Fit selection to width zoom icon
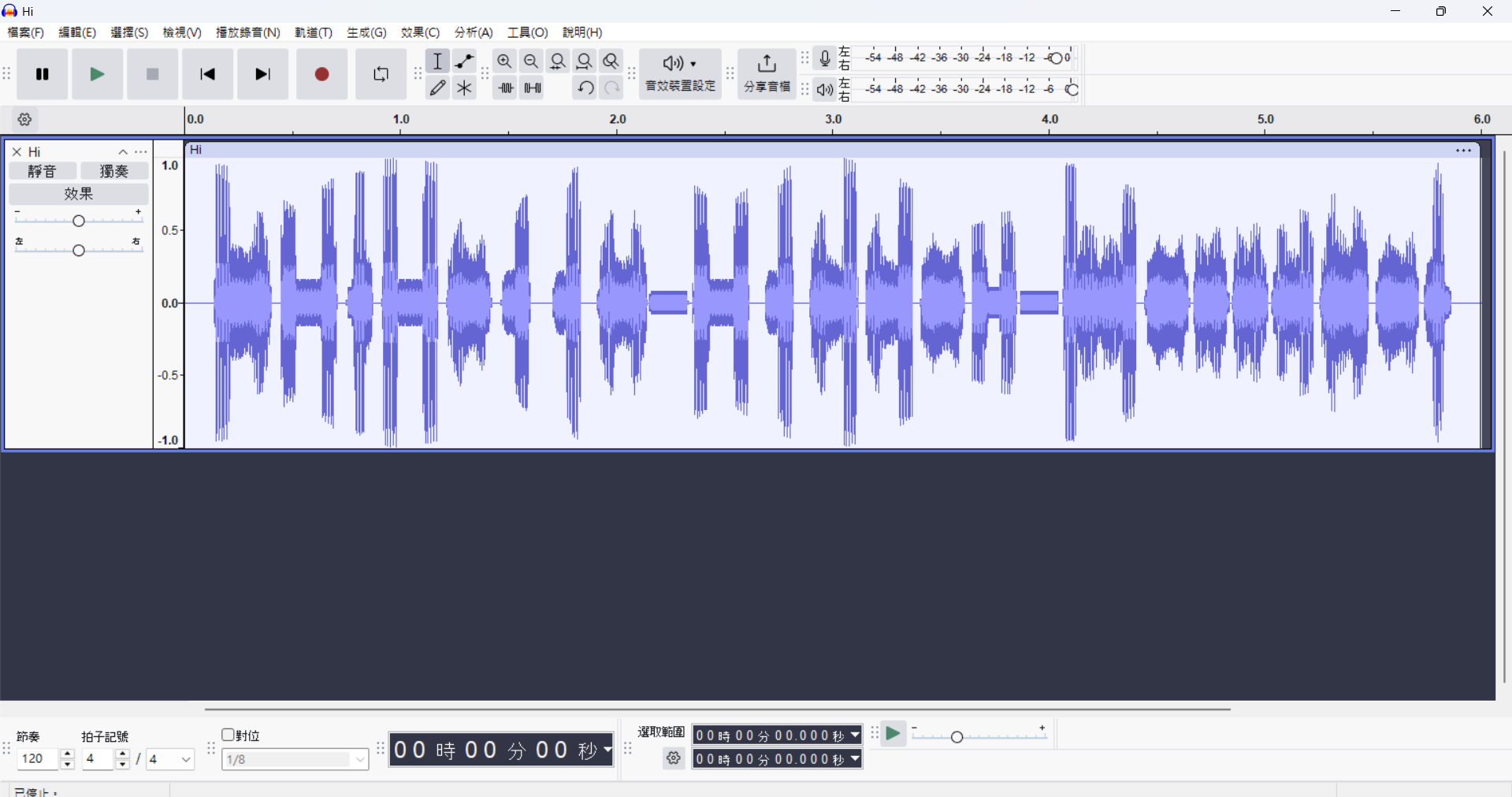The height and width of the screenshot is (797, 1512). pos(559,61)
